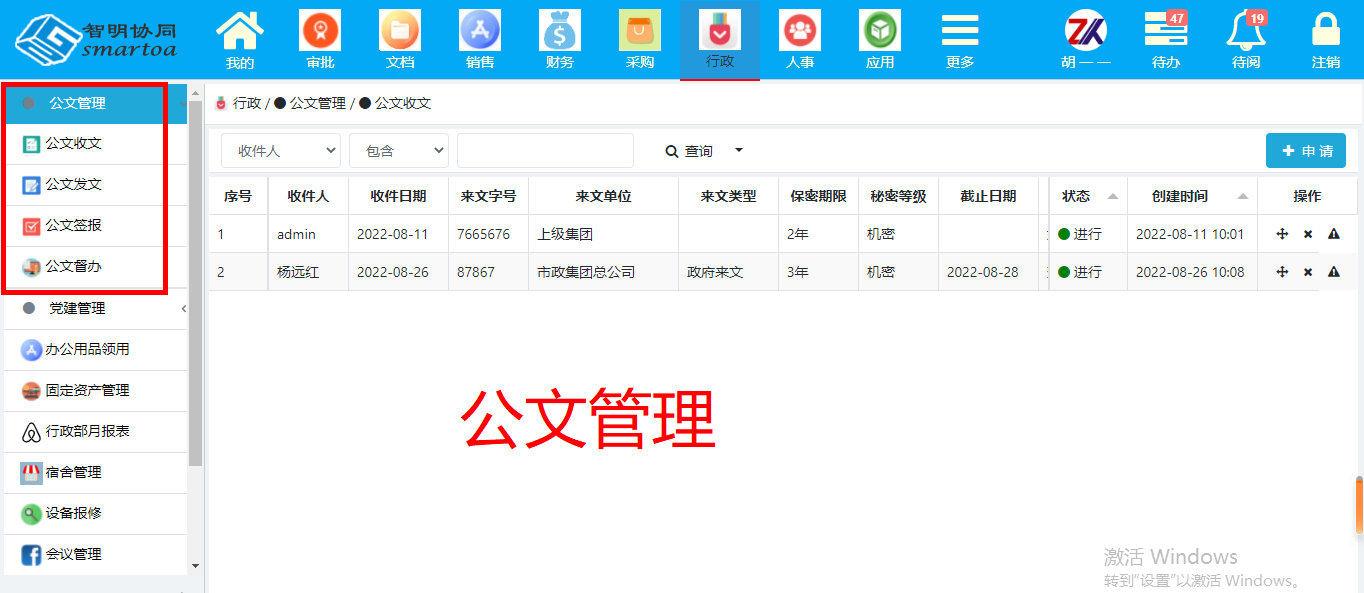
Task: Click the smartoa logo
Action: click(96, 39)
